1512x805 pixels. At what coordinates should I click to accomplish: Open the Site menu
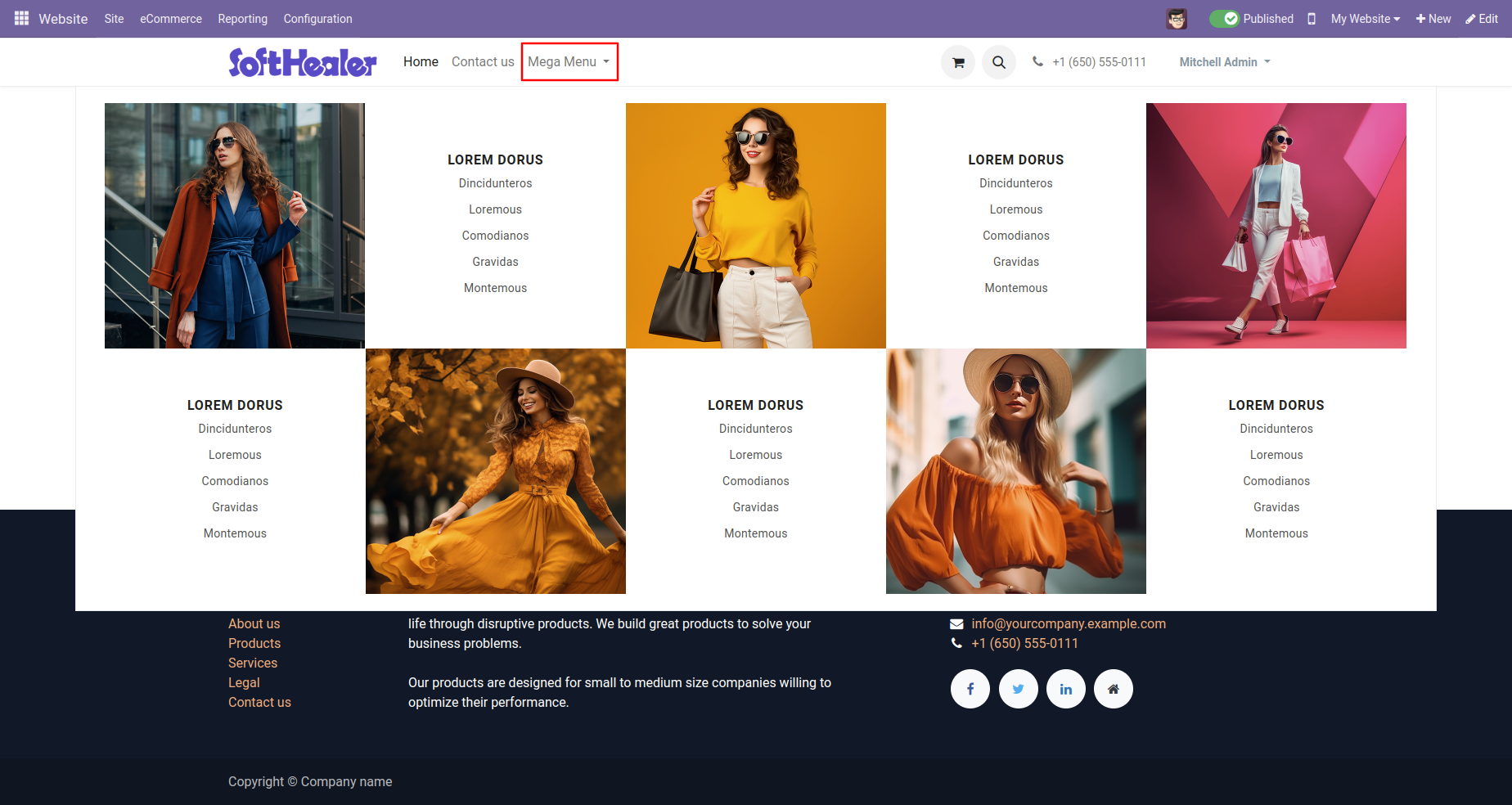coord(114,19)
